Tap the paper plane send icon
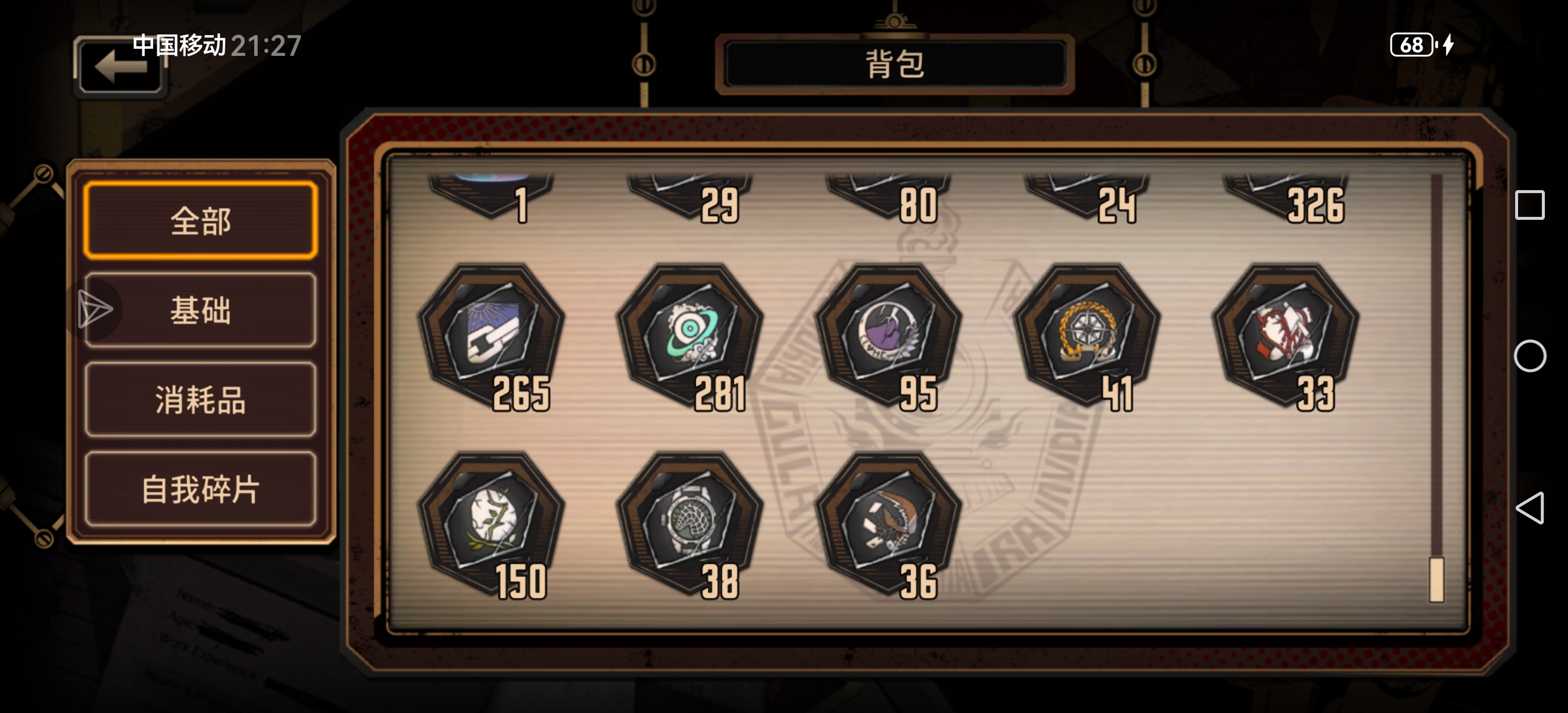Screen dimensions: 1568x713 (95, 310)
